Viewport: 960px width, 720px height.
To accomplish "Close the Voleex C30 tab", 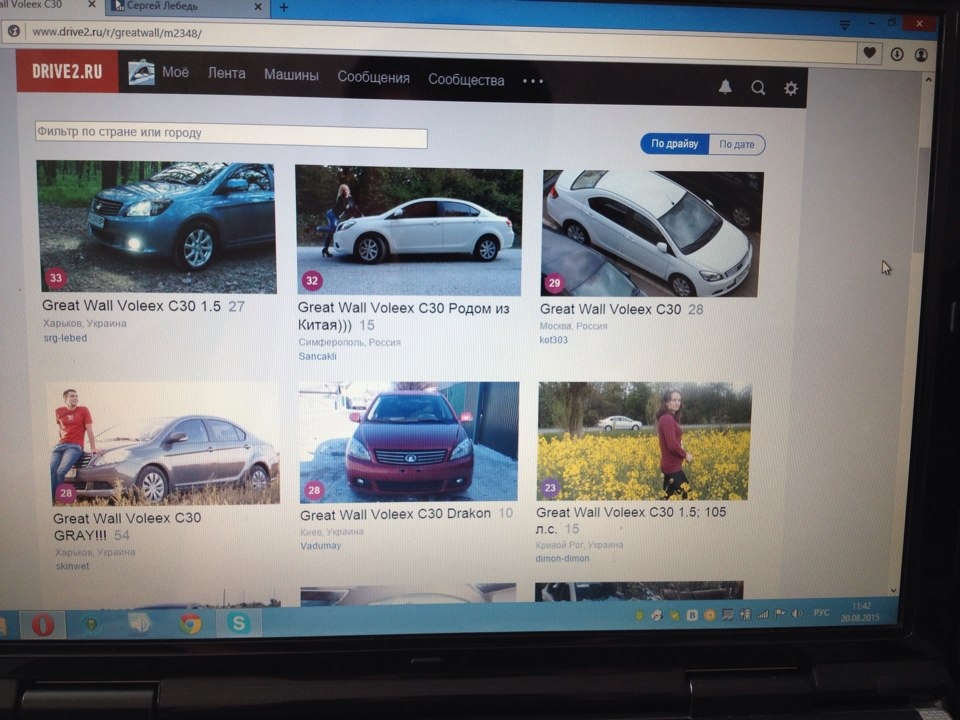I will click(x=91, y=4).
